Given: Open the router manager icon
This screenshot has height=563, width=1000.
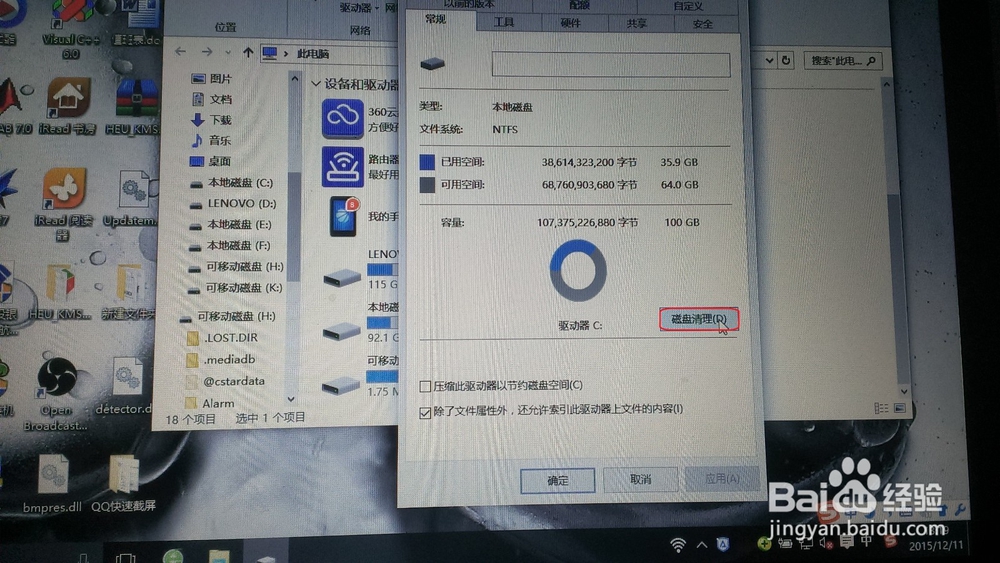Looking at the screenshot, I should coord(342,166).
